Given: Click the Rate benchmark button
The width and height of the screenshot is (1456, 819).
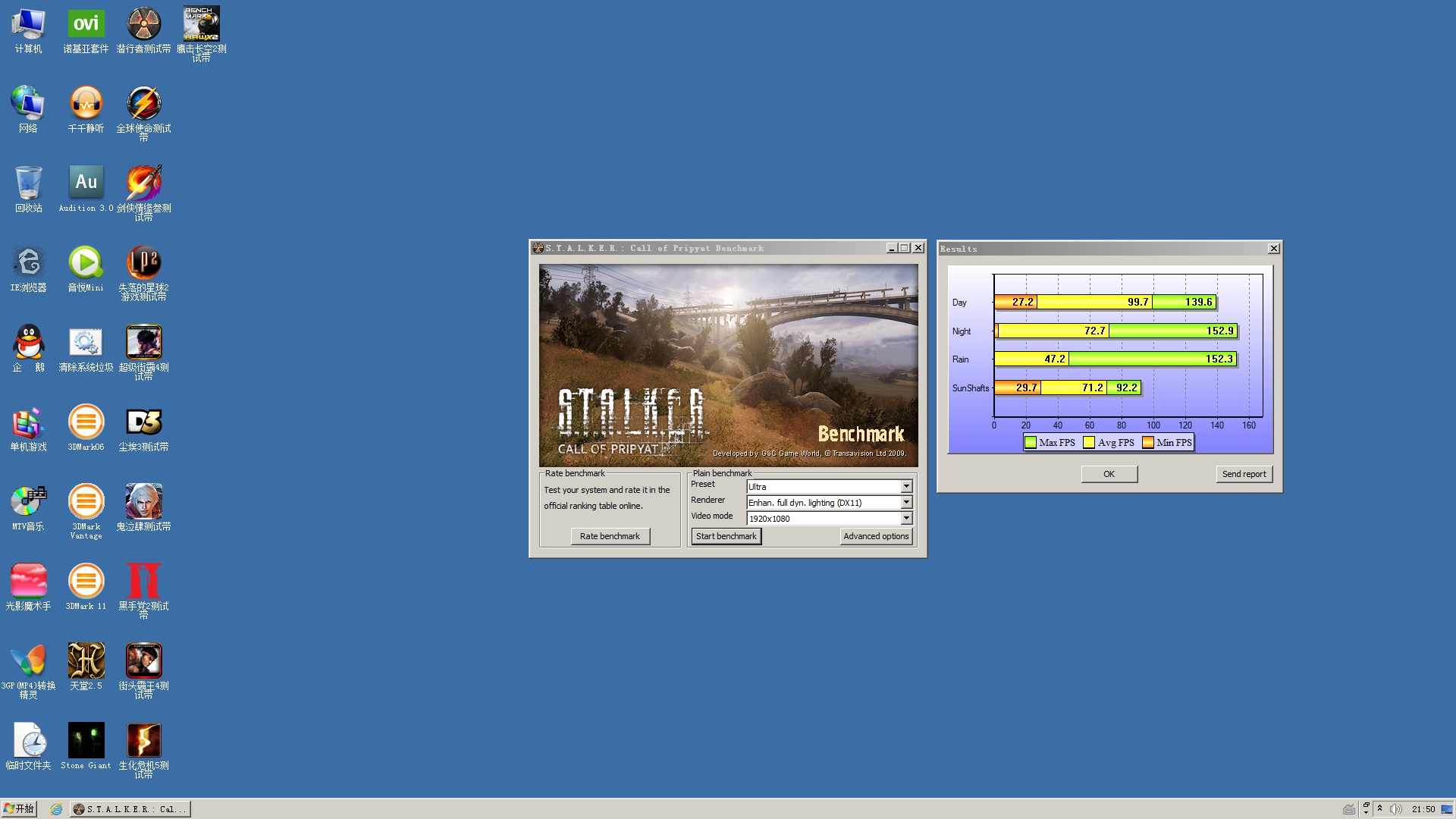Looking at the screenshot, I should 610,536.
